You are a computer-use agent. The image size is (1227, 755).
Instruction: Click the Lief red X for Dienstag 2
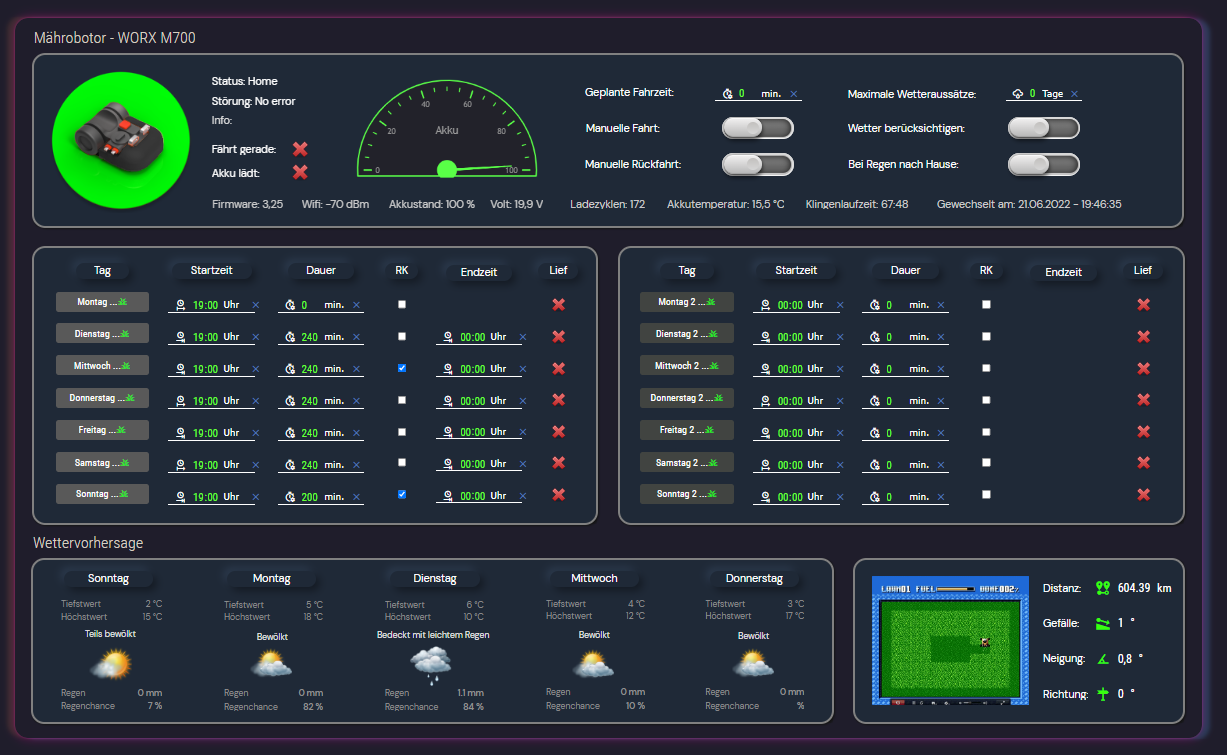pyautogui.click(x=1143, y=336)
